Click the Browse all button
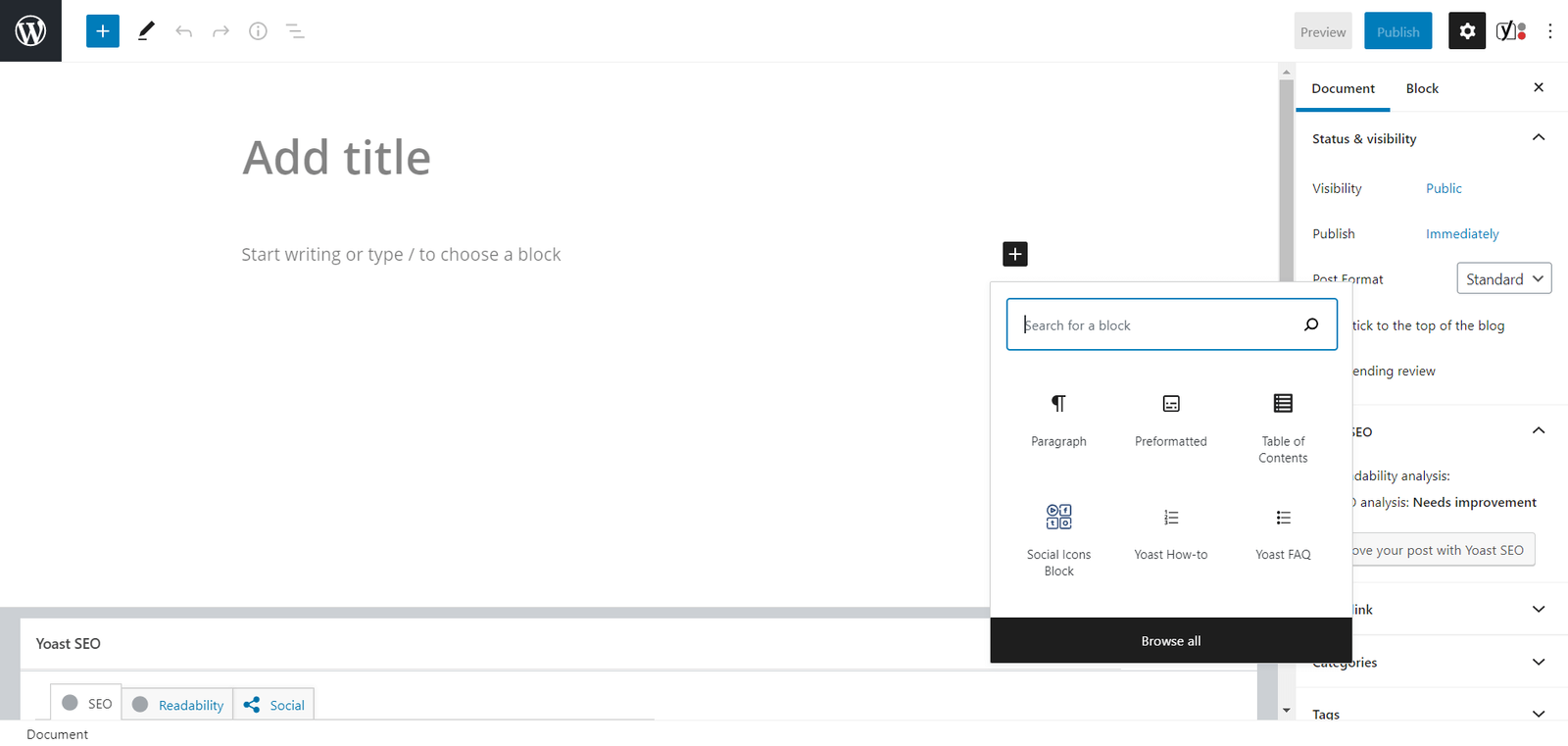Viewport: 1568px width, 746px height. click(x=1170, y=641)
